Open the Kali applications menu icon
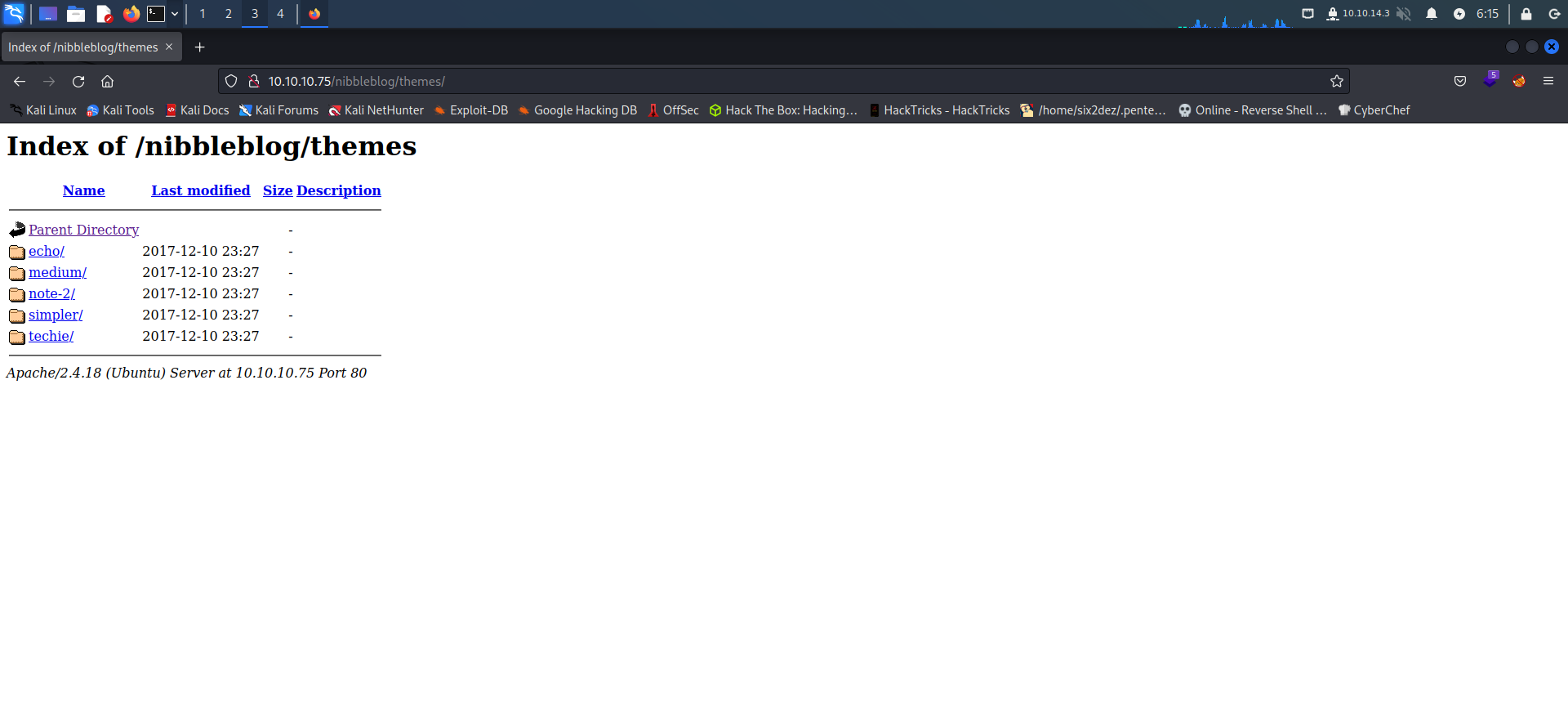 coord(14,13)
